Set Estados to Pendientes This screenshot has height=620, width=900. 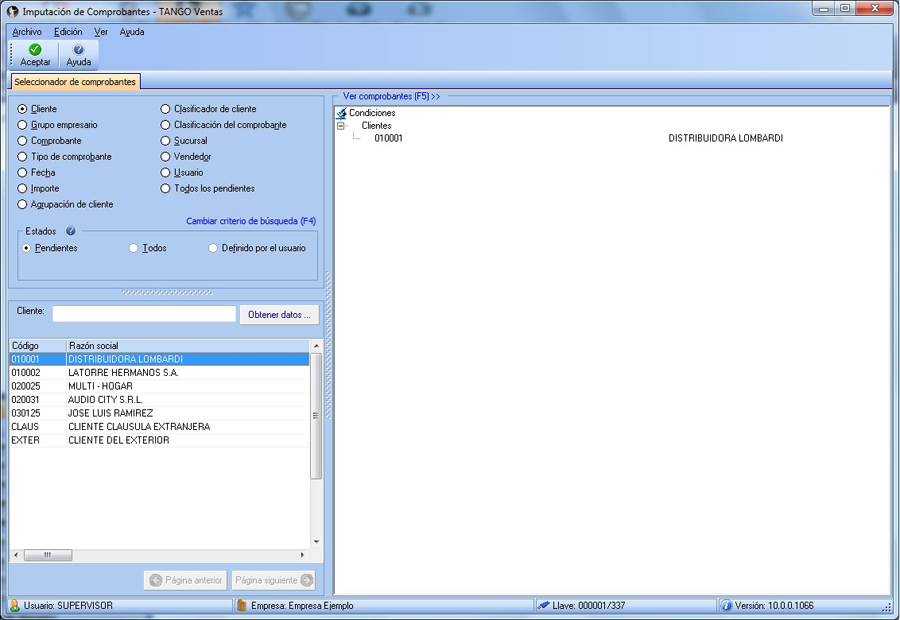tap(26, 248)
